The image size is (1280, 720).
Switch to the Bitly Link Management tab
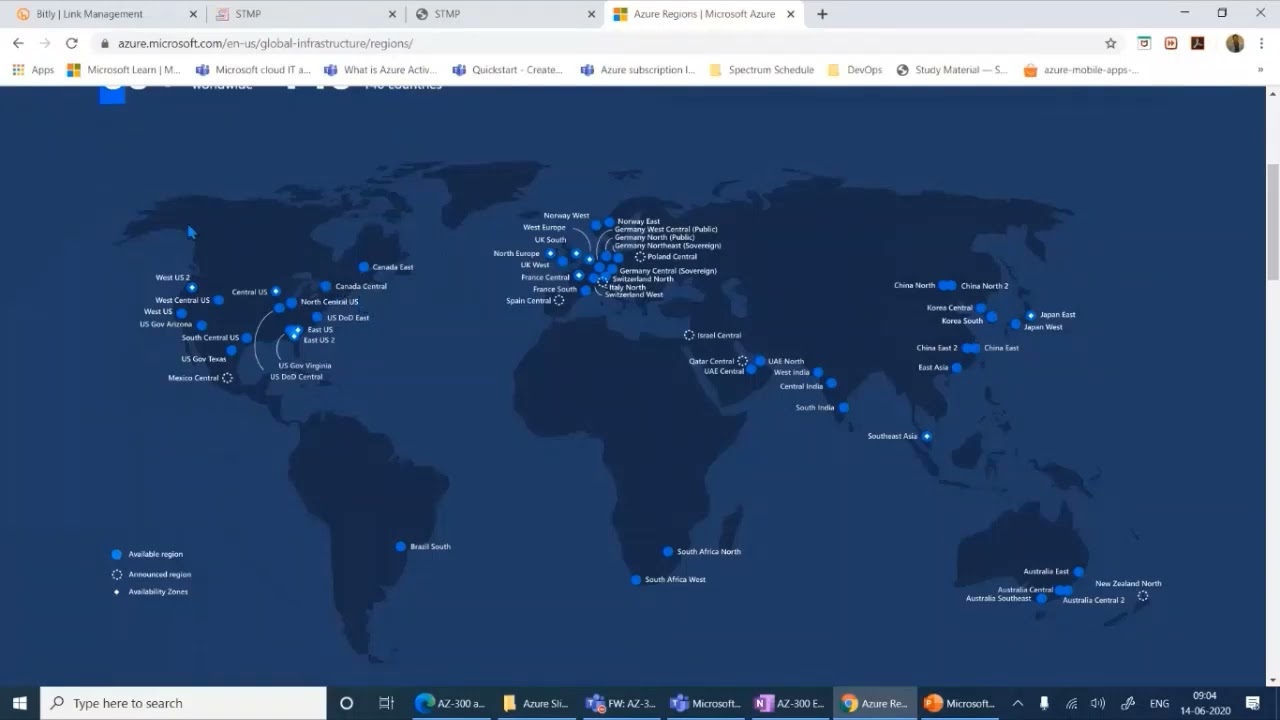pyautogui.click(x=105, y=14)
